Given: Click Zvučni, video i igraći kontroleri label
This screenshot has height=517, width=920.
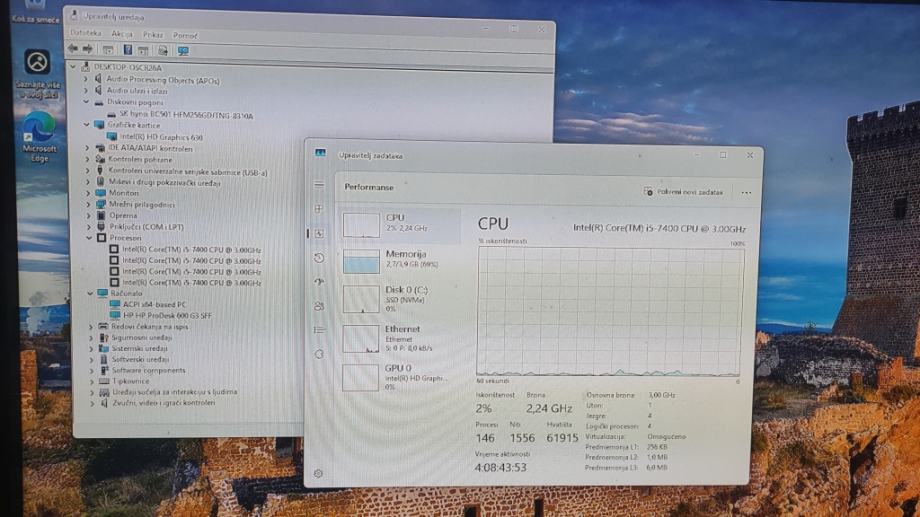Looking at the screenshot, I should 164,403.
